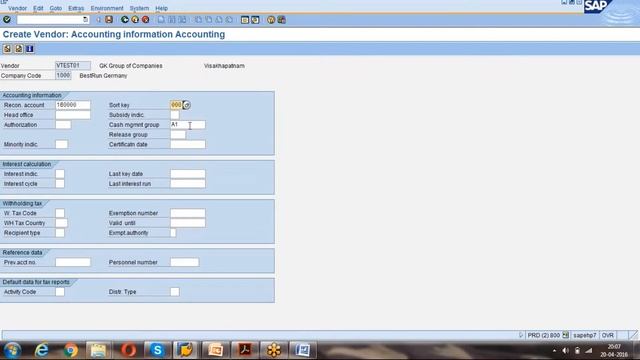Open the System menu
Screen dimensions: 640x360
tap(139, 8)
